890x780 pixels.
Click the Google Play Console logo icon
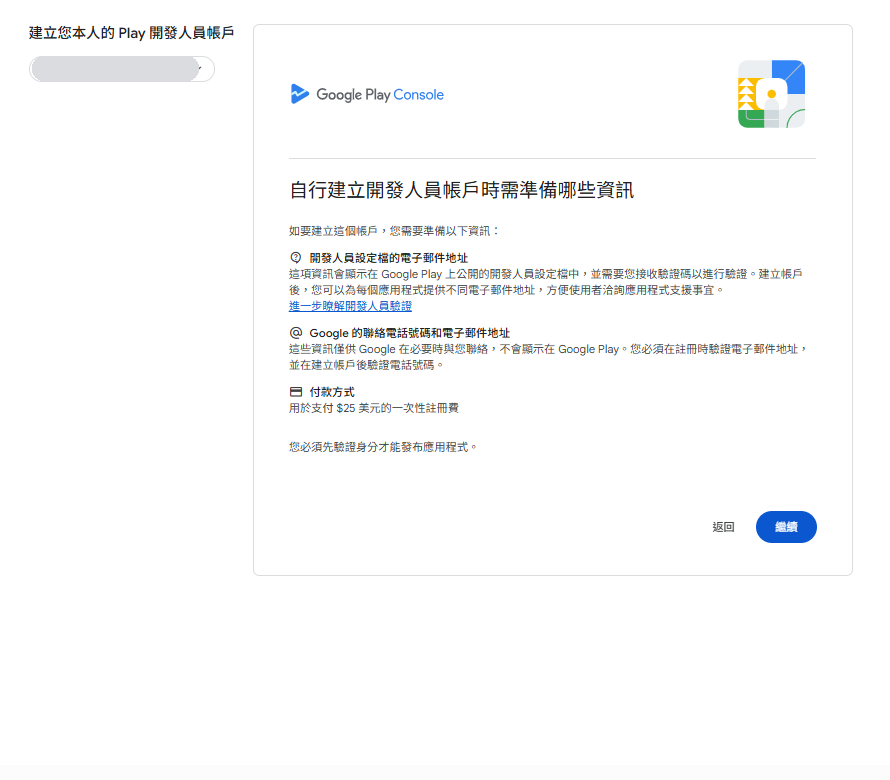point(300,94)
